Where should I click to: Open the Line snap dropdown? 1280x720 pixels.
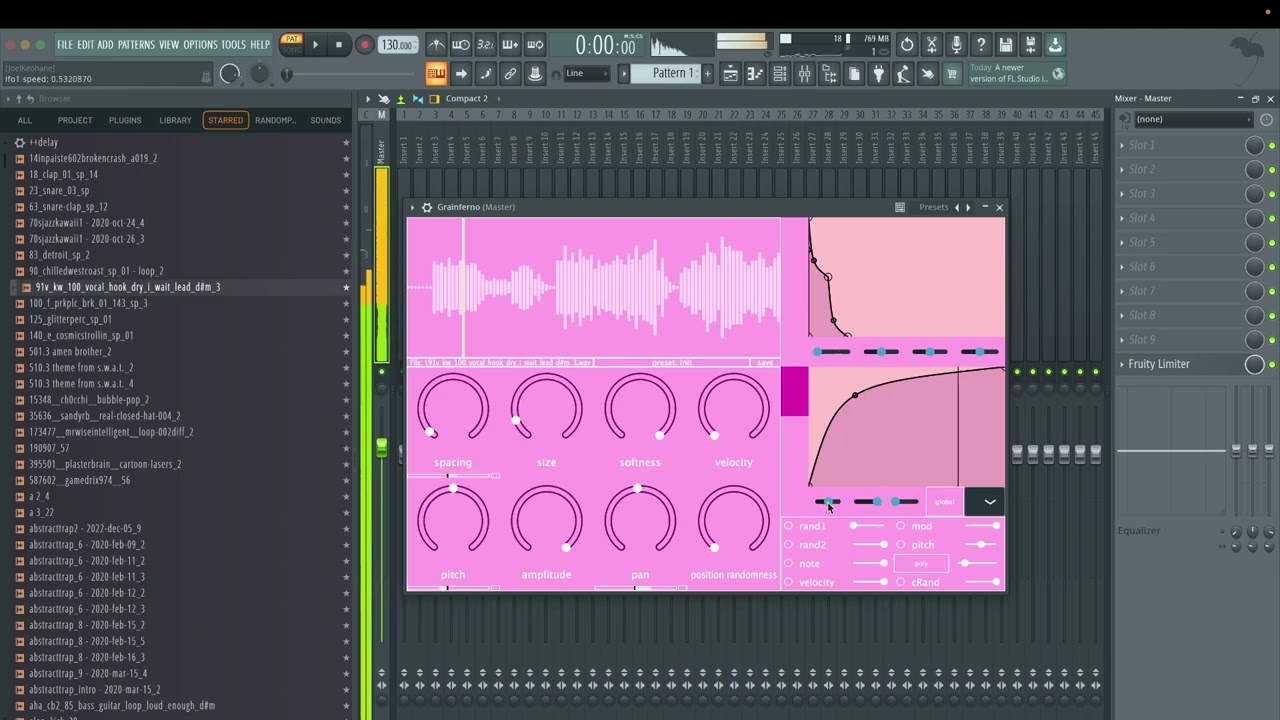(589, 73)
